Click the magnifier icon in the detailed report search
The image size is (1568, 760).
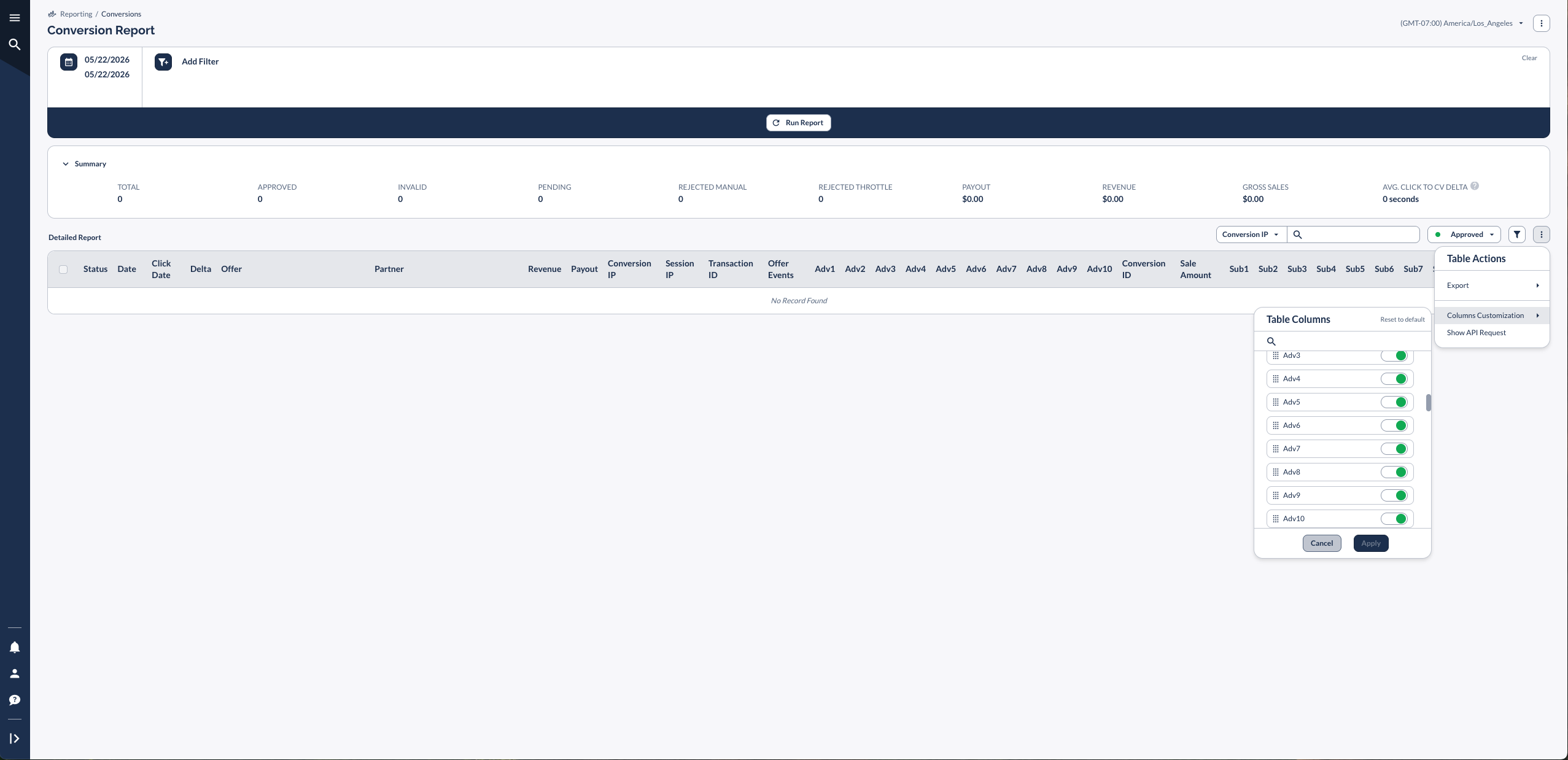1297,235
